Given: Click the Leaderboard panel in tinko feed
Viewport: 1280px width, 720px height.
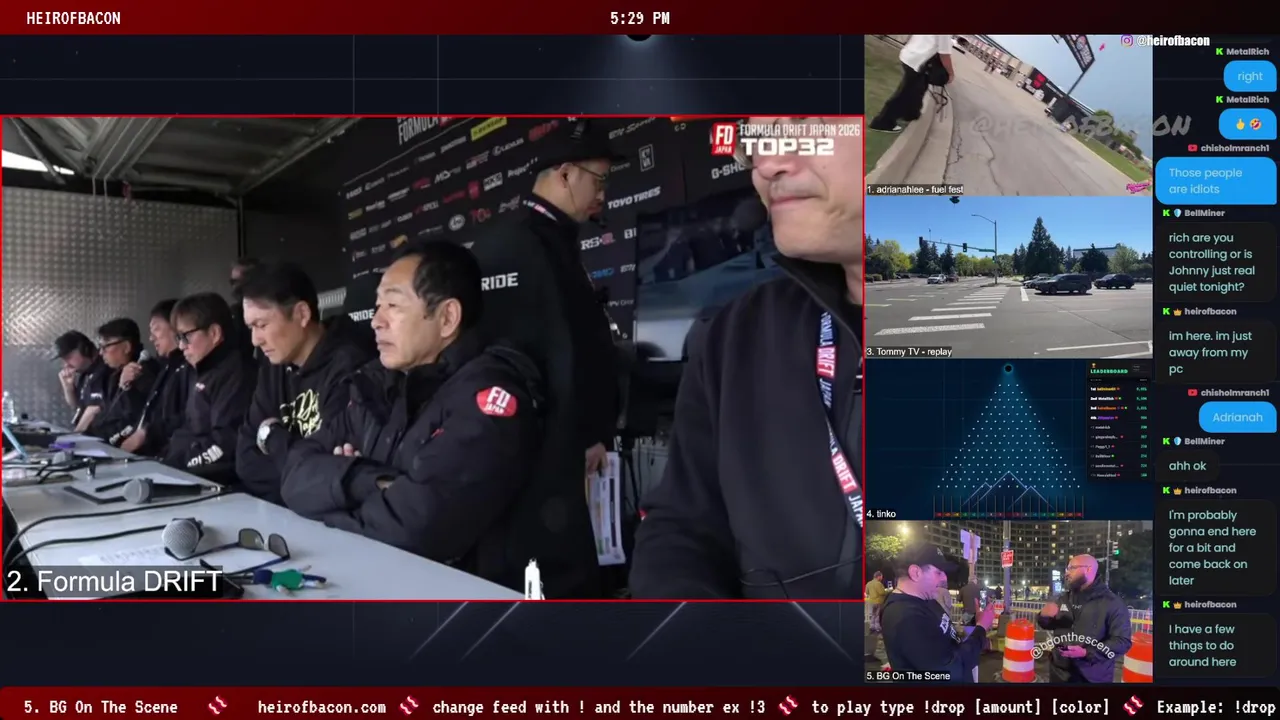Looking at the screenshot, I should [1118, 423].
